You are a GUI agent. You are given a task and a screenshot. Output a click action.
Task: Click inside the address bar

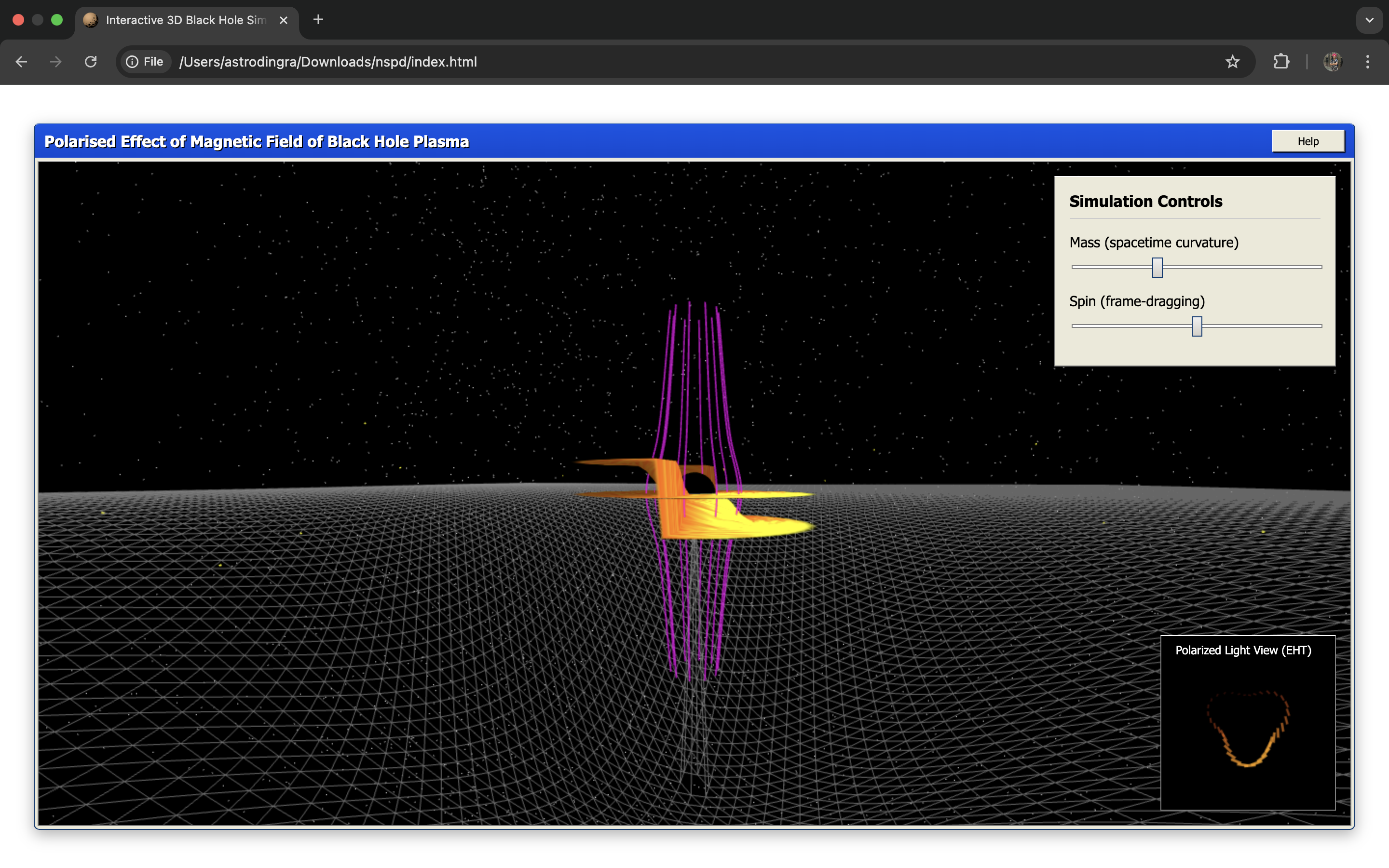[402, 61]
